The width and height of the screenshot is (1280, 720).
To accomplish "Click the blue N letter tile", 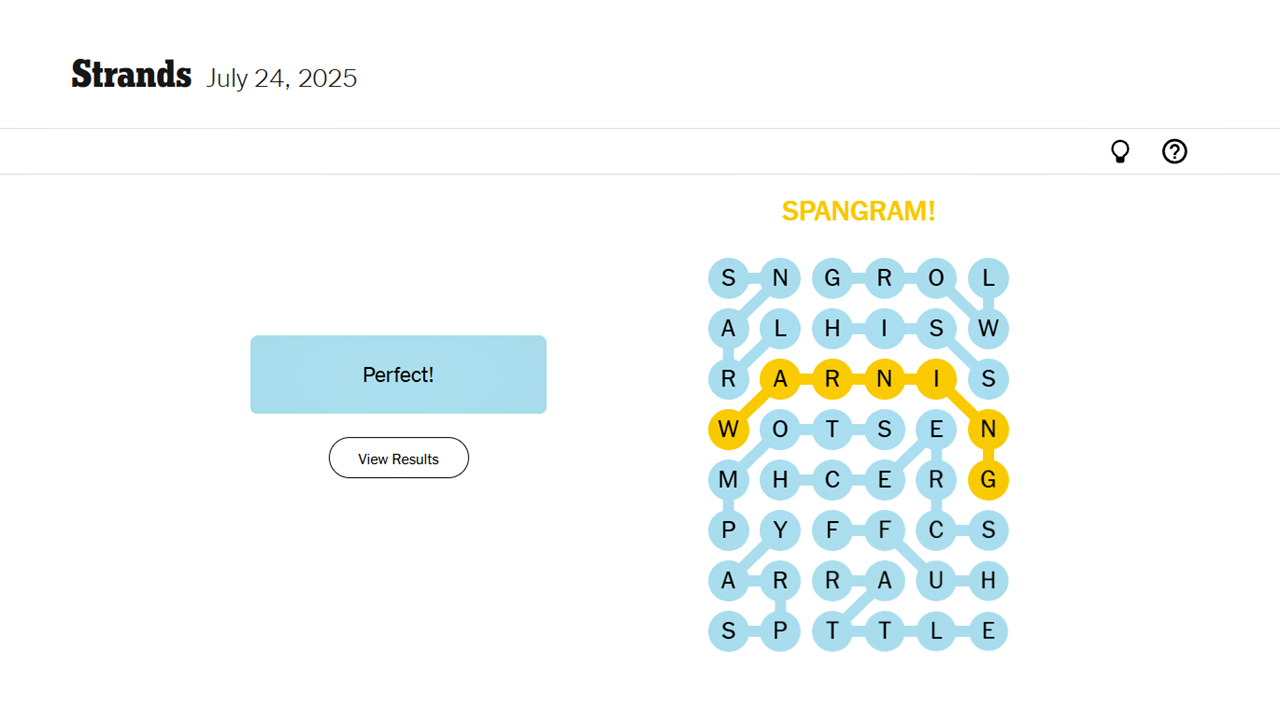I will tap(780, 278).
